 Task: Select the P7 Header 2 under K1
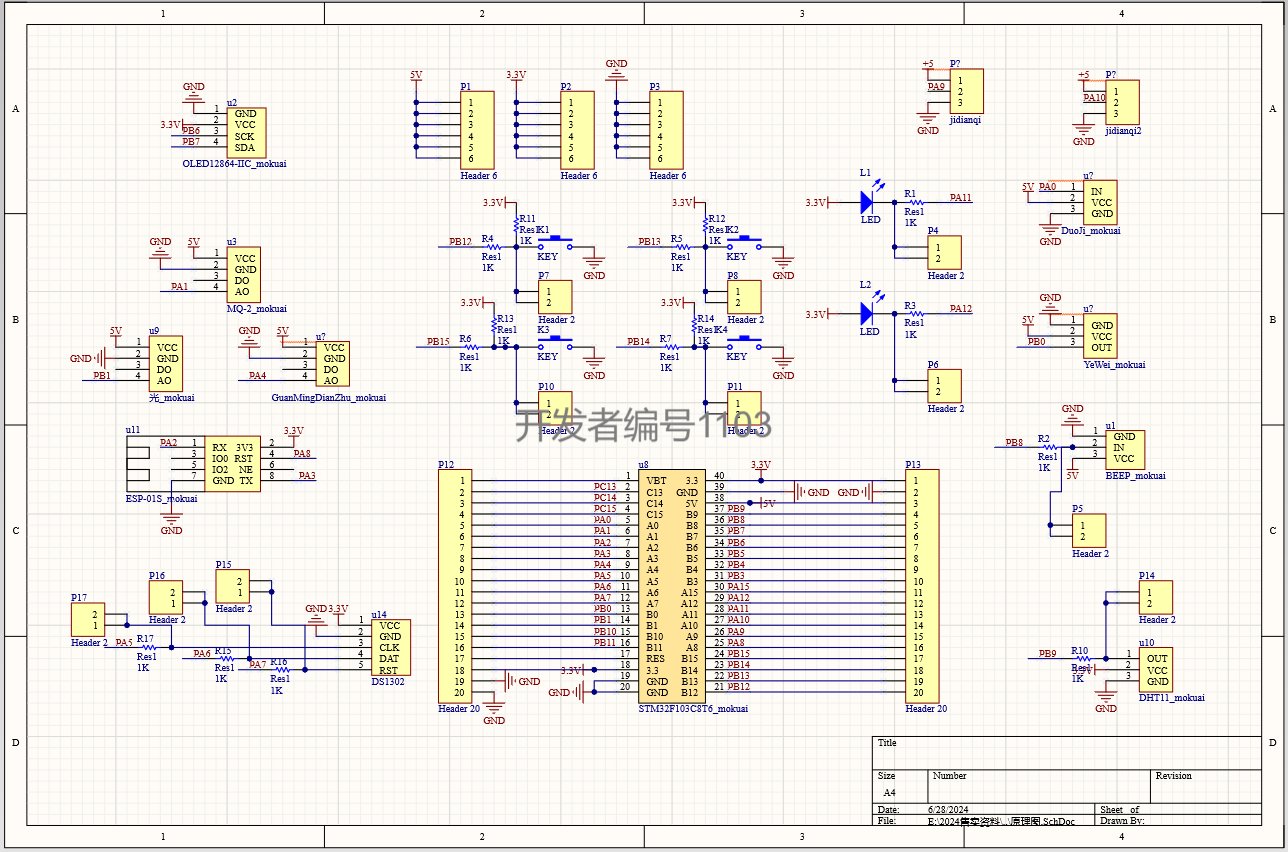point(554,297)
